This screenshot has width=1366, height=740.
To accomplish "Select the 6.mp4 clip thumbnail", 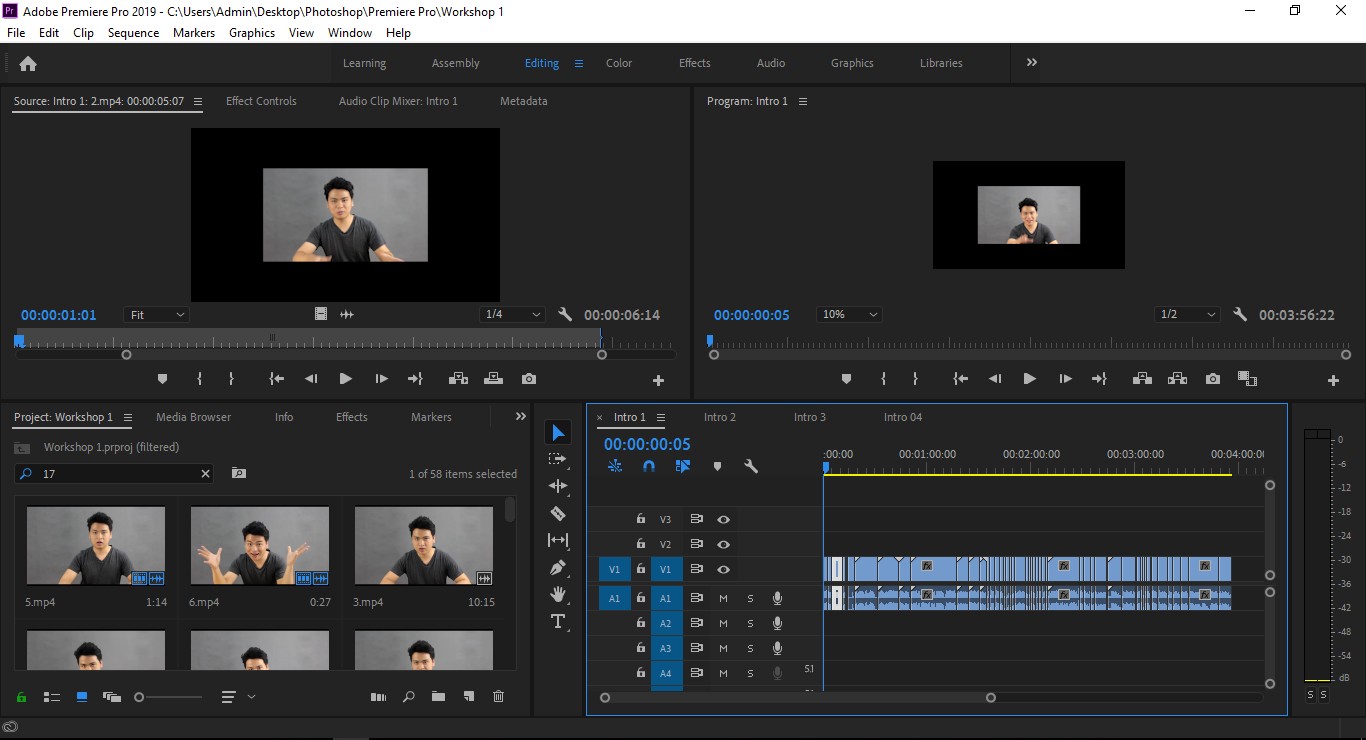I will 260,545.
